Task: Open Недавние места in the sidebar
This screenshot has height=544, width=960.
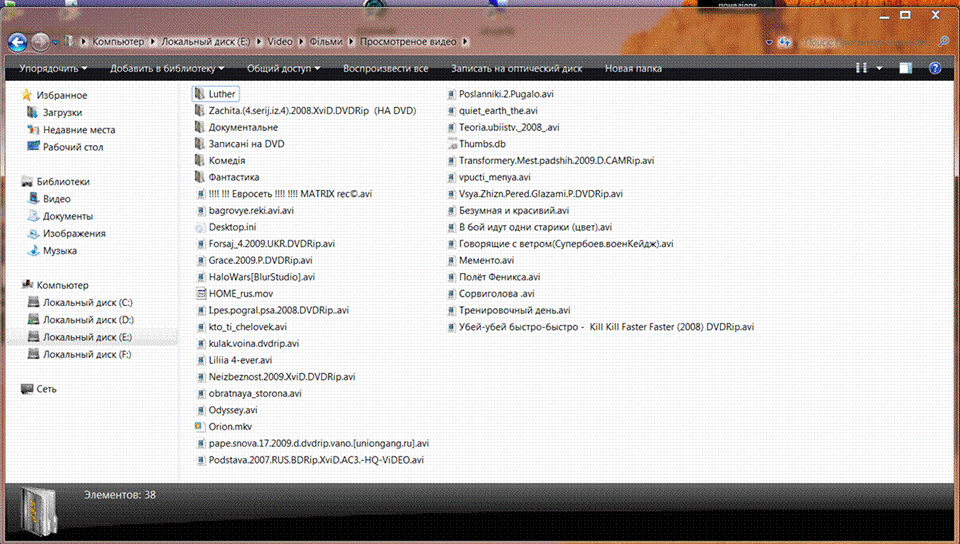Action: 78,130
